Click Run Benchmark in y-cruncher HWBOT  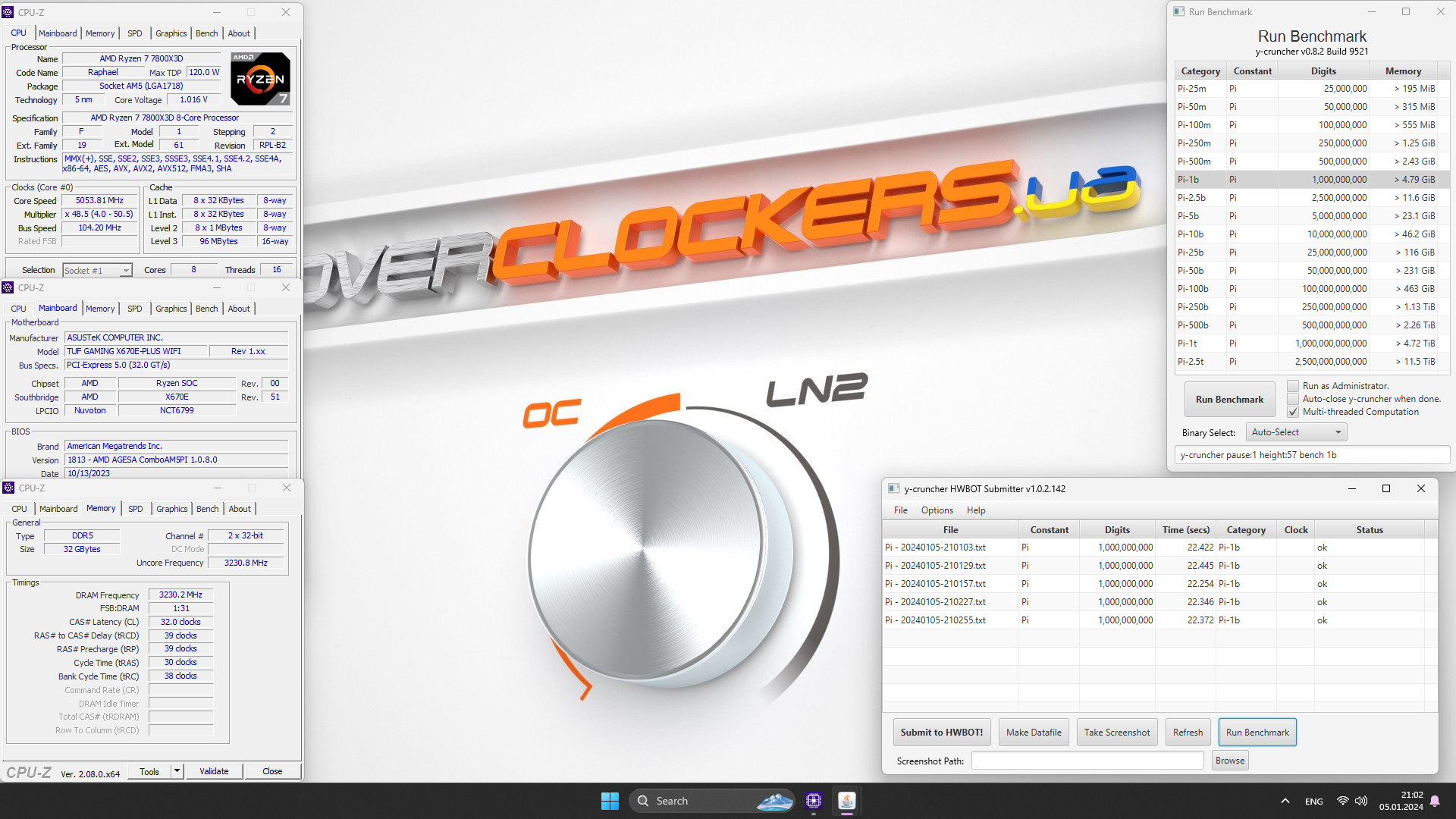[x=1257, y=731]
